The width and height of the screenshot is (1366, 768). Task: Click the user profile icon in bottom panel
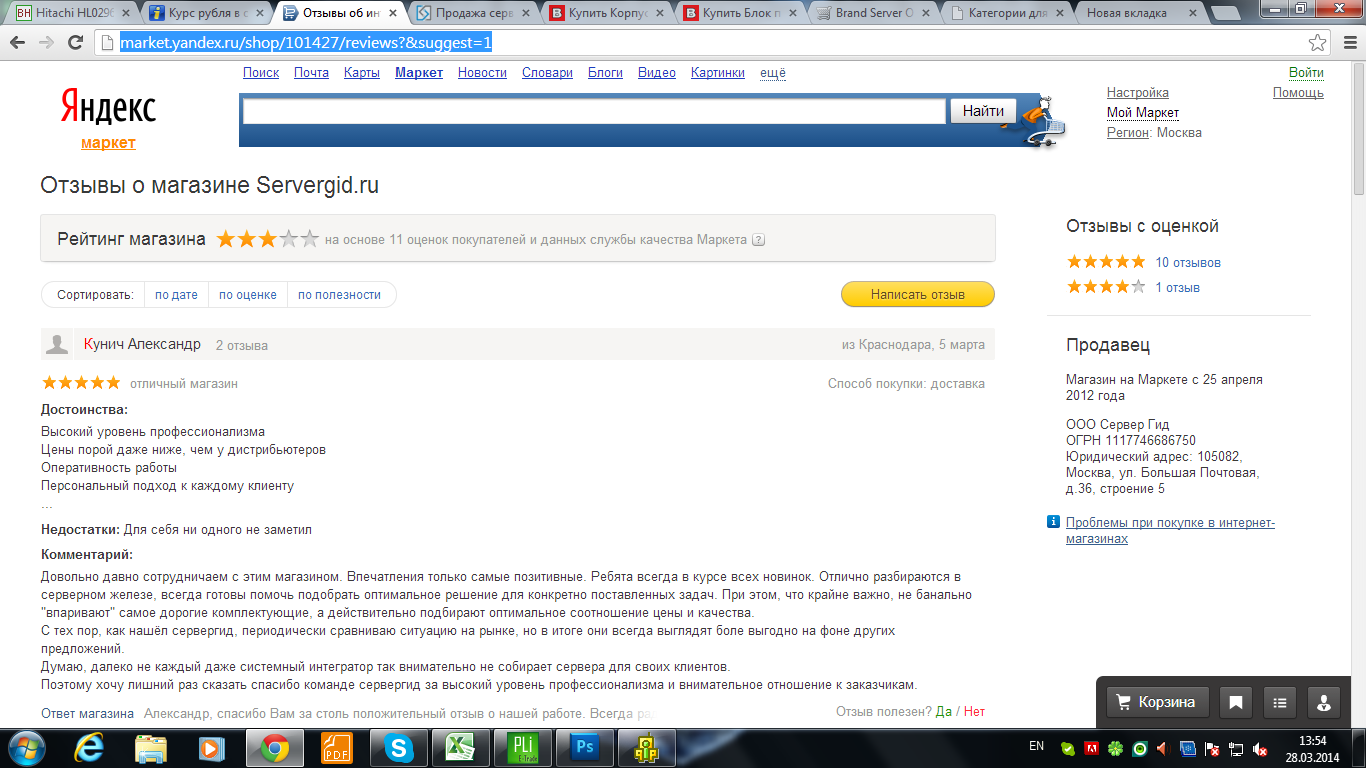click(1324, 702)
